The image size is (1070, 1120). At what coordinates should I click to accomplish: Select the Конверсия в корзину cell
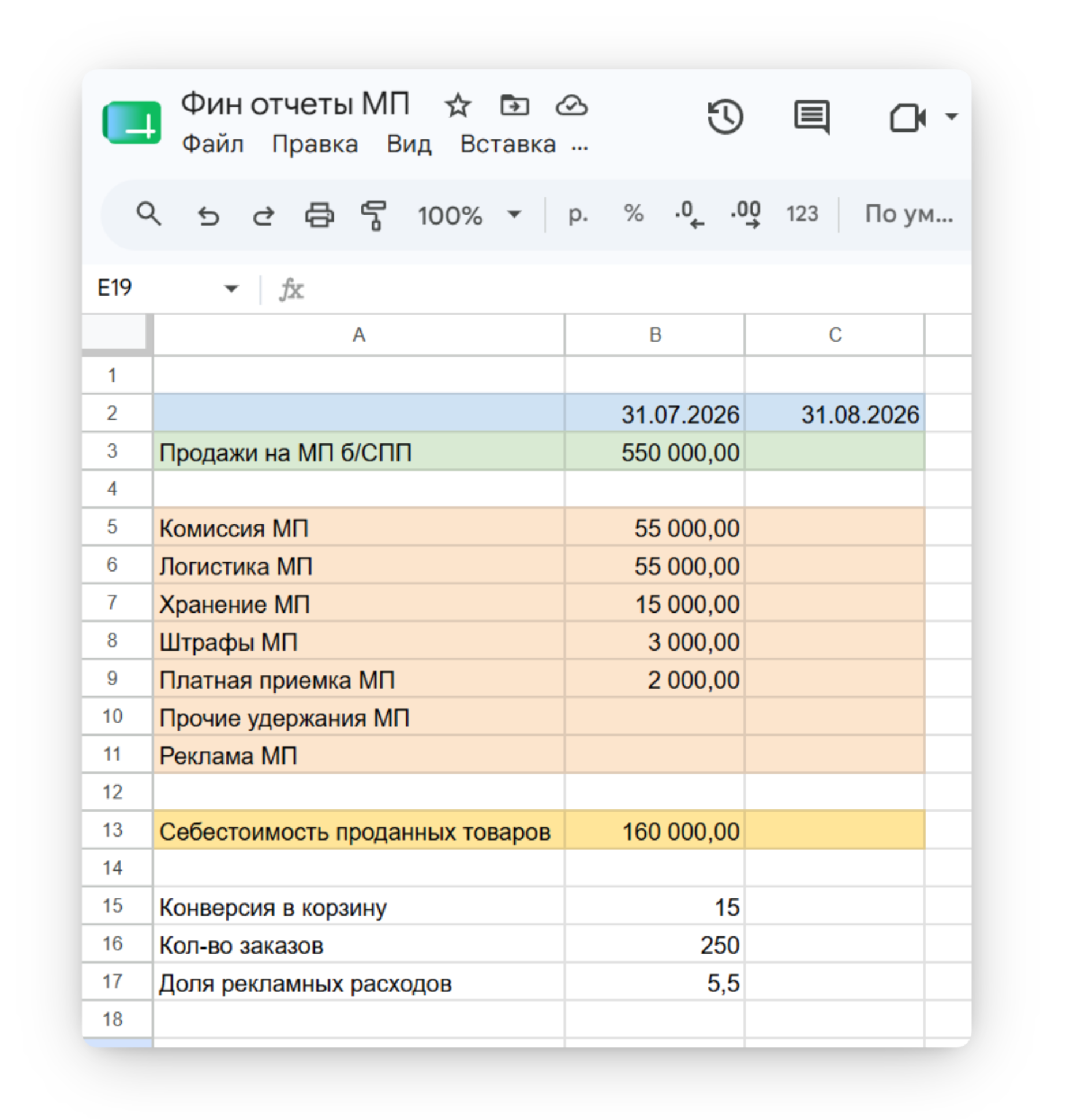[358, 906]
